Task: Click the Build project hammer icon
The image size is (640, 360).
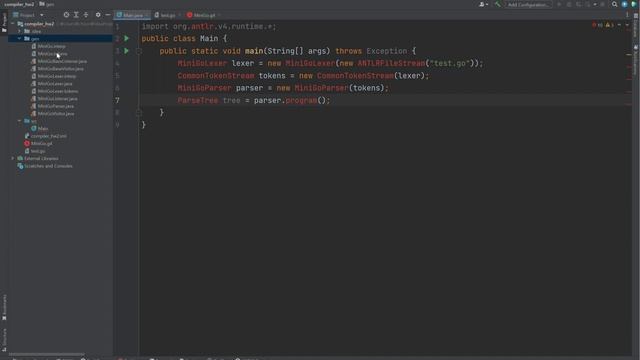Action: pyautogui.click(x=497, y=4)
